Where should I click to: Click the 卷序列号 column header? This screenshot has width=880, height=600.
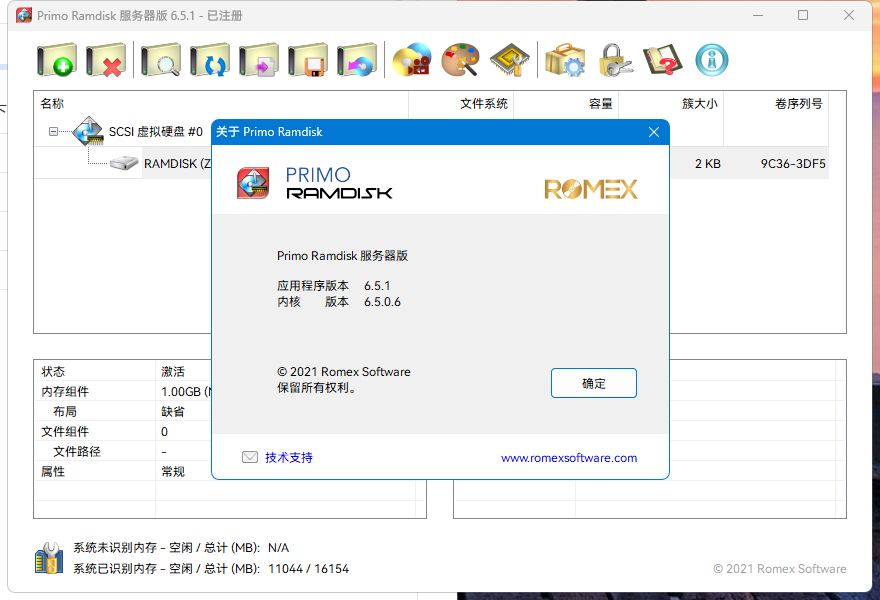[x=776, y=104]
